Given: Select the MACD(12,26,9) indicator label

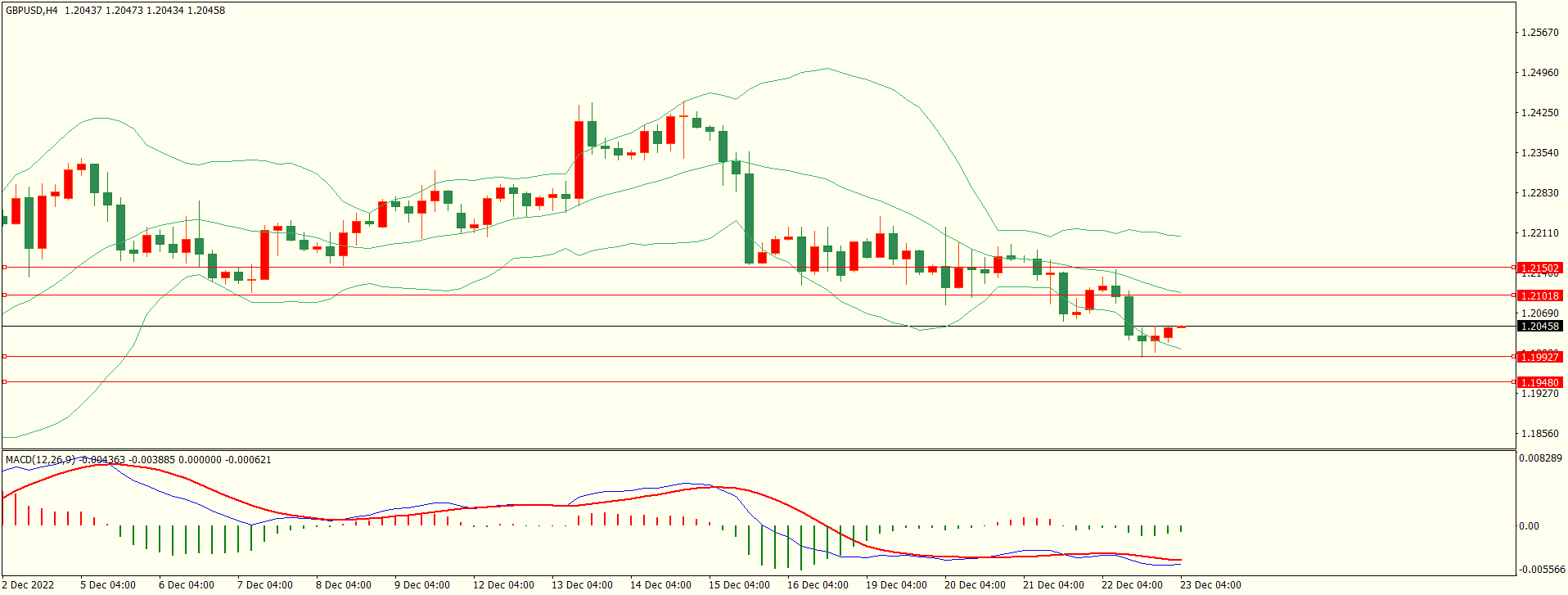Looking at the screenshot, I should pos(40,460).
